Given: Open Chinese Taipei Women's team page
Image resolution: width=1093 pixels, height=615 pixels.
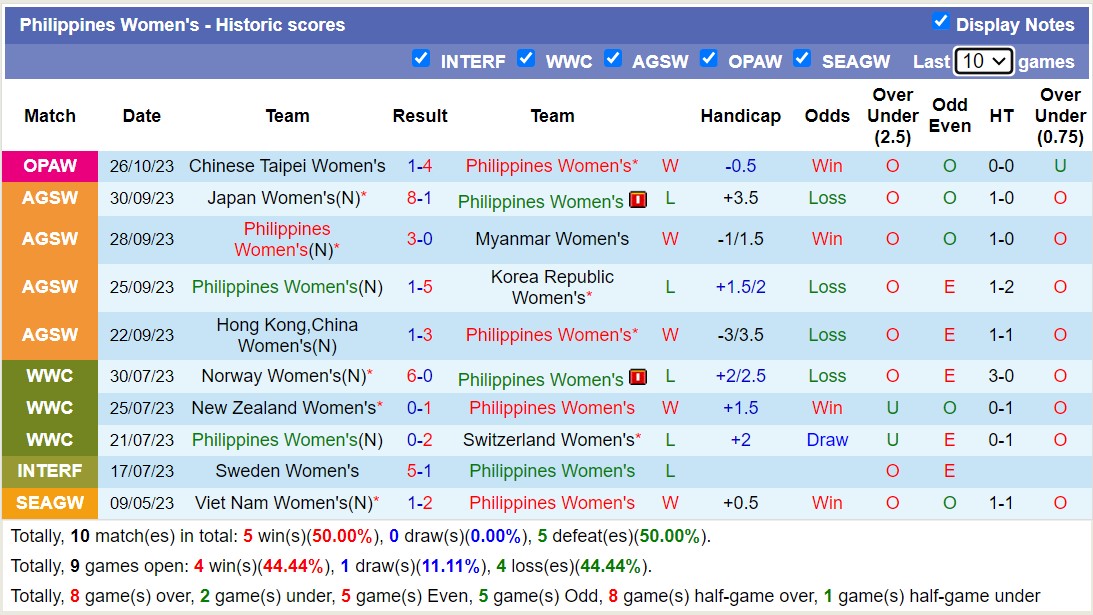Looking at the screenshot, I should click(286, 166).
